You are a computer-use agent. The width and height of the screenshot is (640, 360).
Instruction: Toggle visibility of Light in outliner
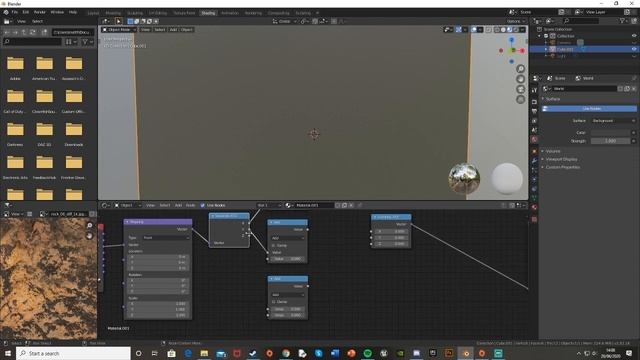pyautogui.click(x=634, y=56)
